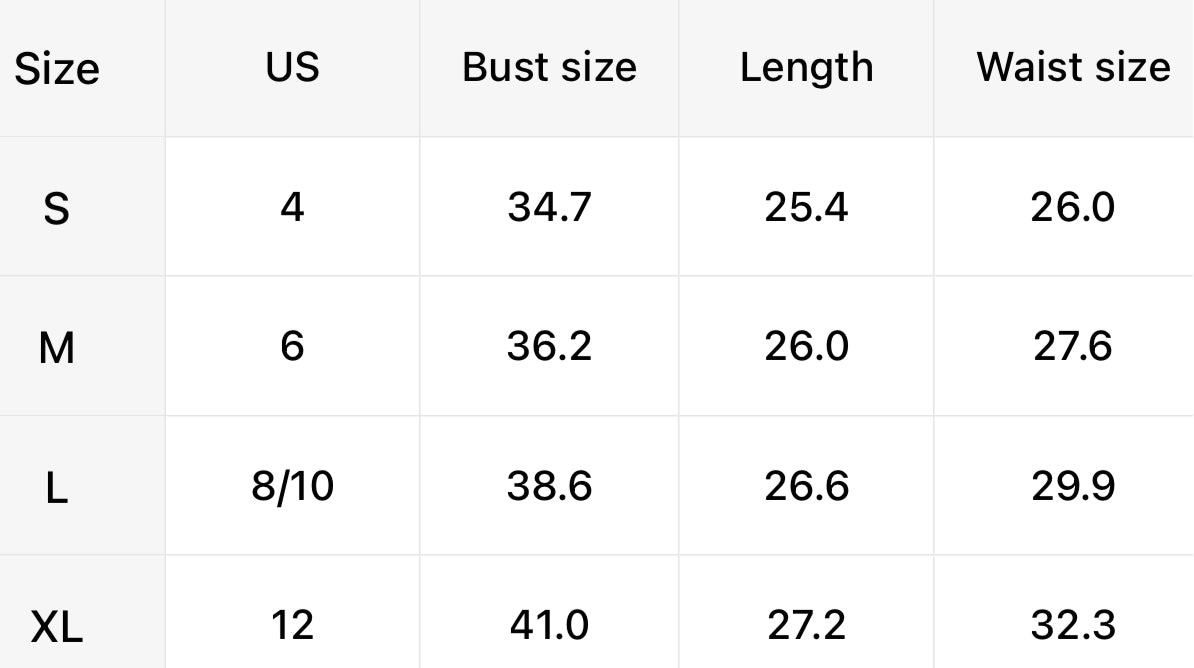Click bust size value 36.2
Viewport: 1194px width, 668px height.
click(549, 347)
